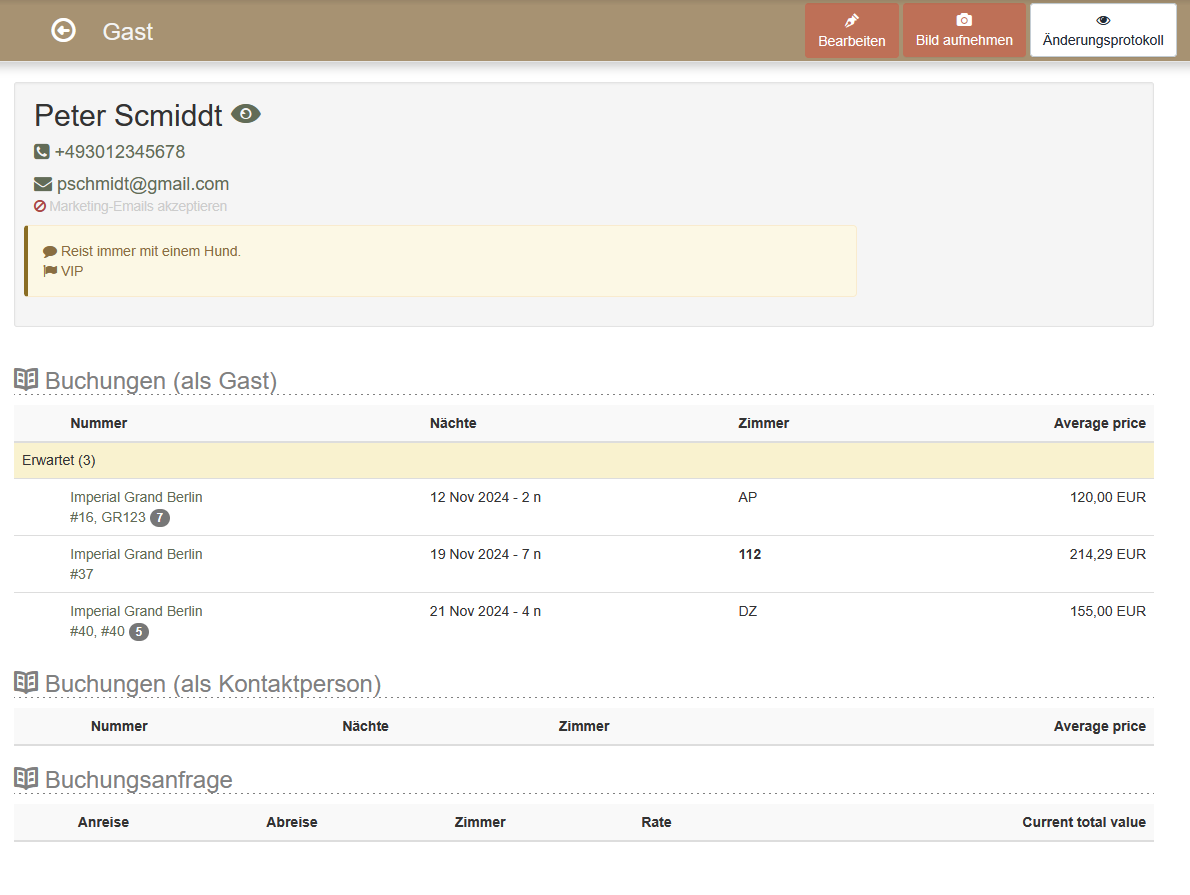
Task: Click the Nächte header in the Gast table
Action: point(453,423)
